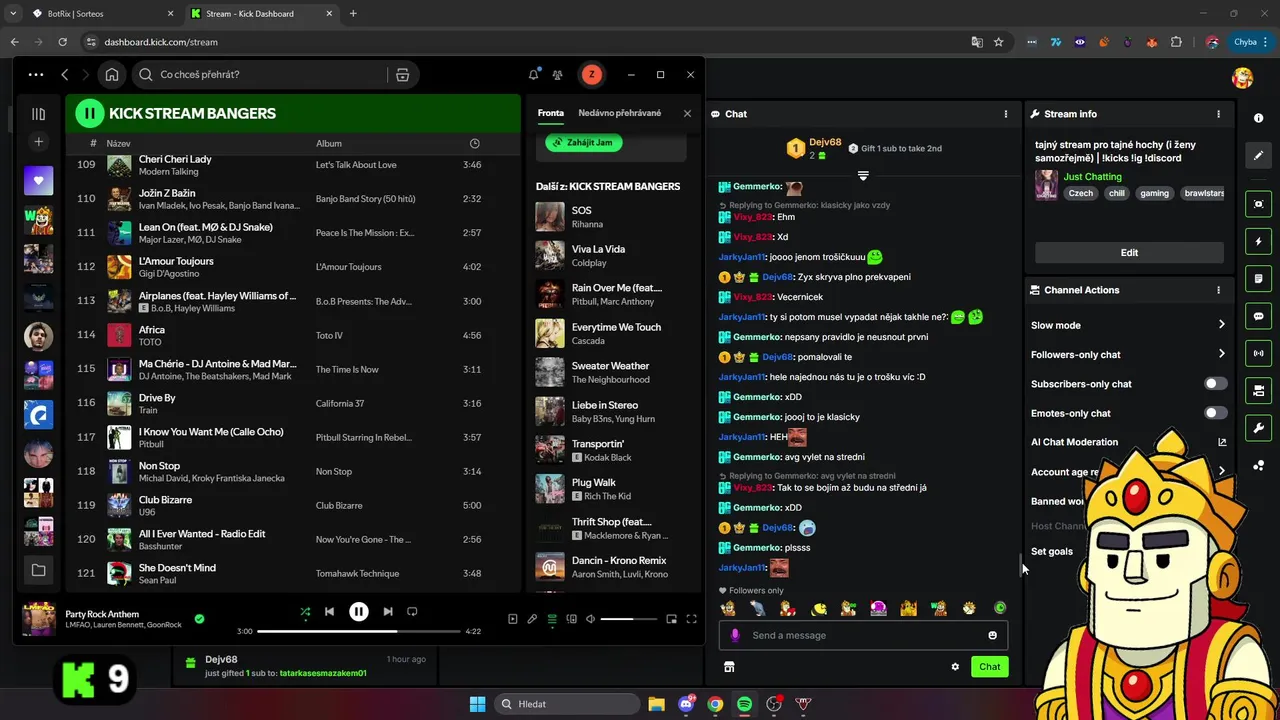Open Chat panel three-dot menu

[1006, 114]
